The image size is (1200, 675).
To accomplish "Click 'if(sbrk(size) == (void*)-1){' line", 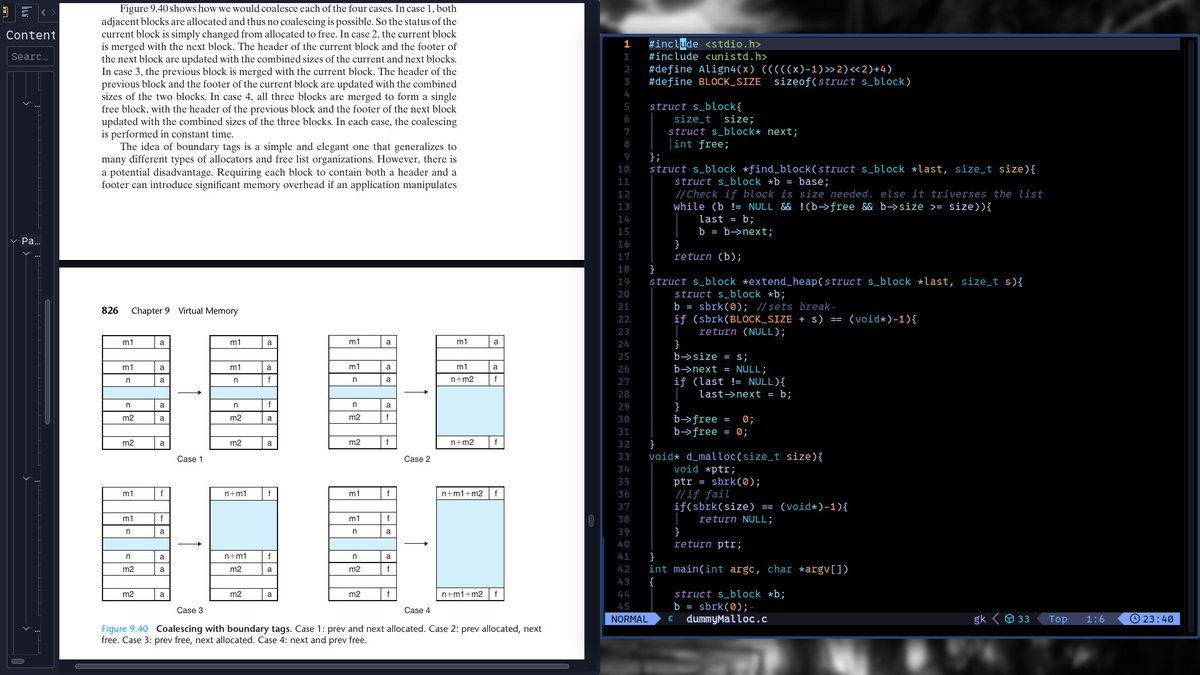I will coord(761,507).
